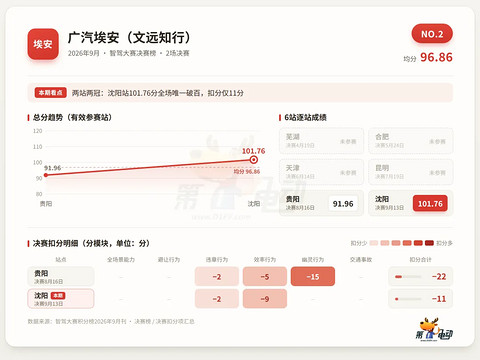Click the -9 效率行为 cell
Viewport: 480px width, 360px height.
tap(265, 299)
